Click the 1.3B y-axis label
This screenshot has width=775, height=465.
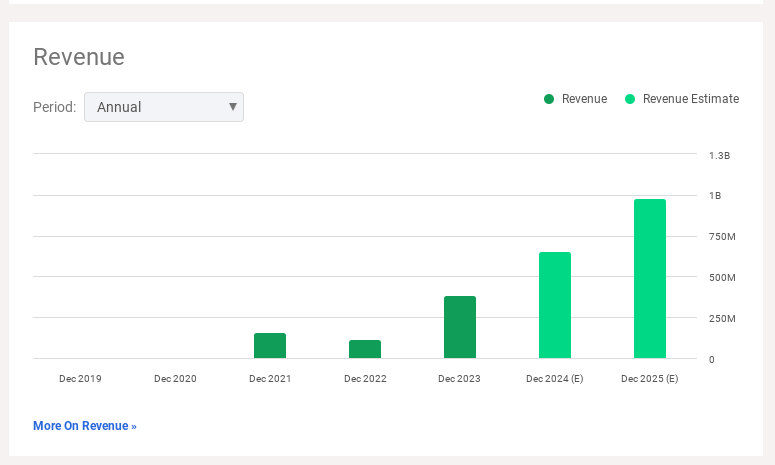click(x=719, y=156)
